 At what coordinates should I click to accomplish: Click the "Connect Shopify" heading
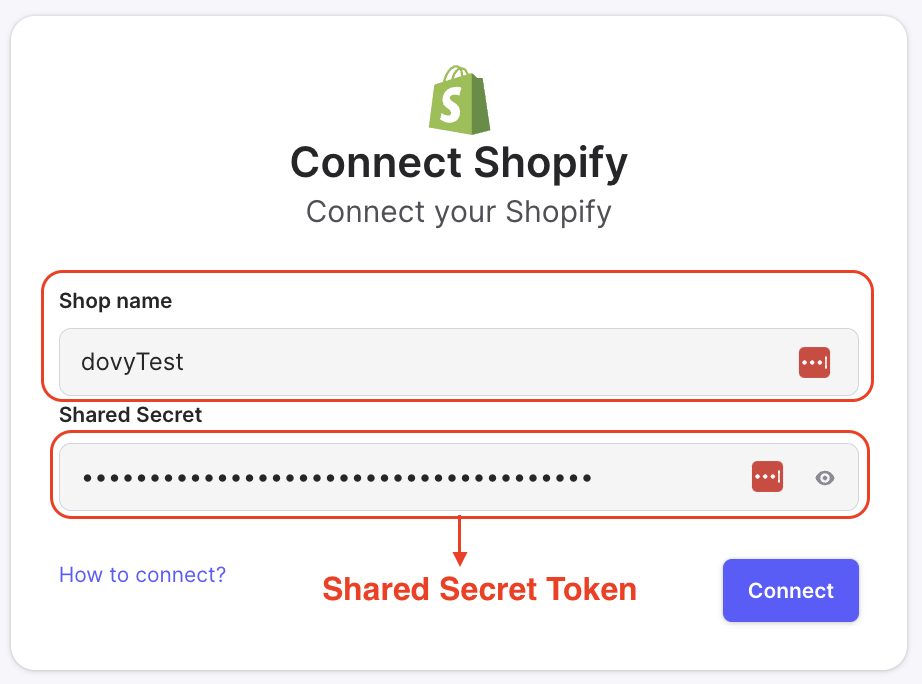pyautogui.click(x=459, y=162)
